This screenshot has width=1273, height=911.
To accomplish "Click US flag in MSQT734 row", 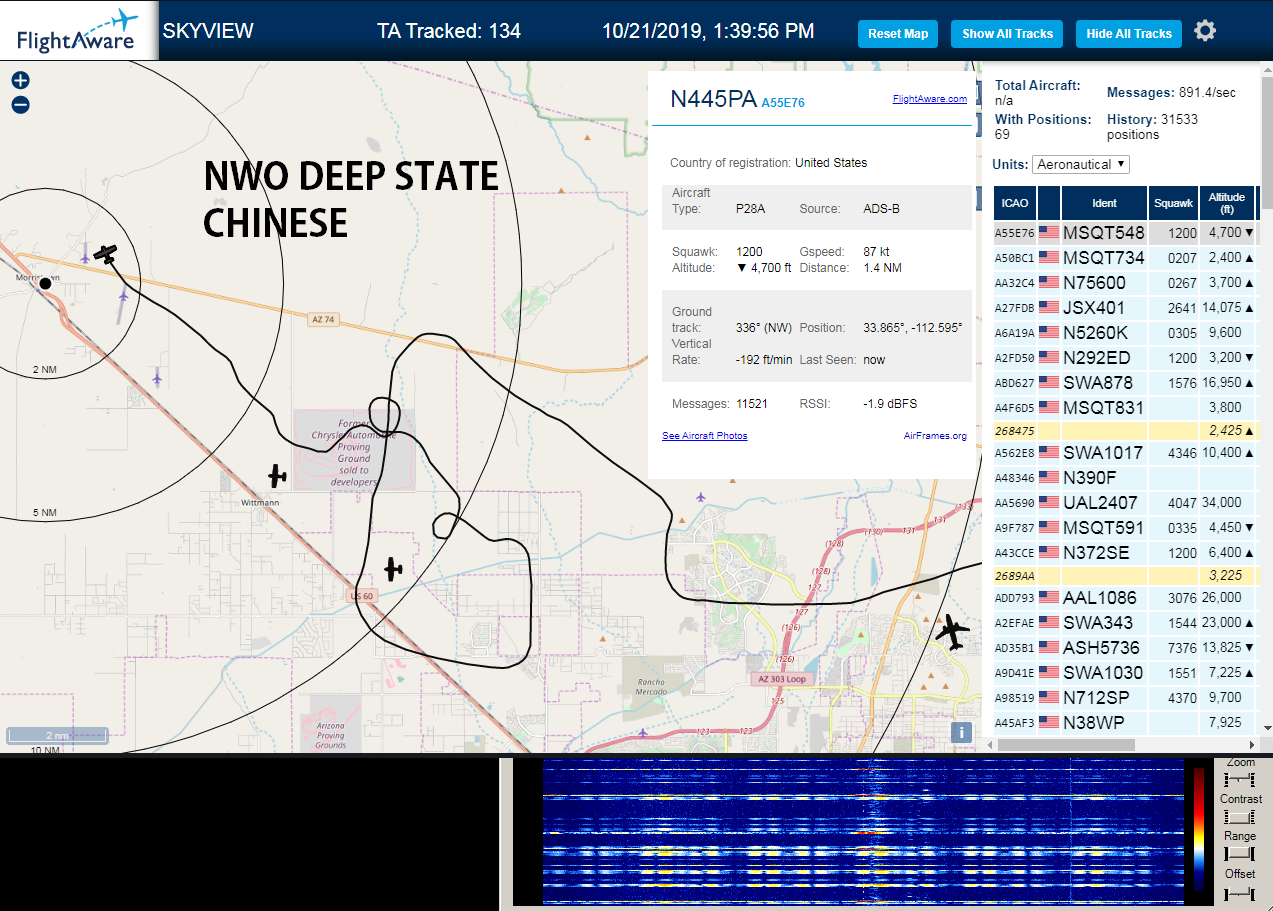I will tap(1049, 258).
